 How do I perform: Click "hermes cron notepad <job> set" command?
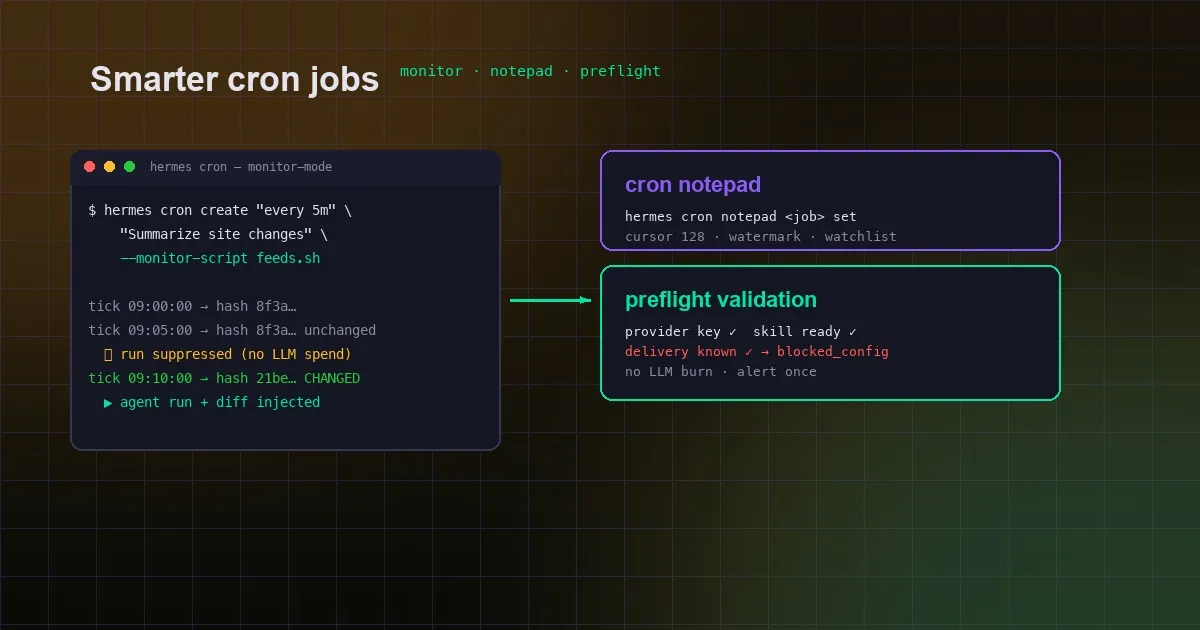tap(741, 216)
